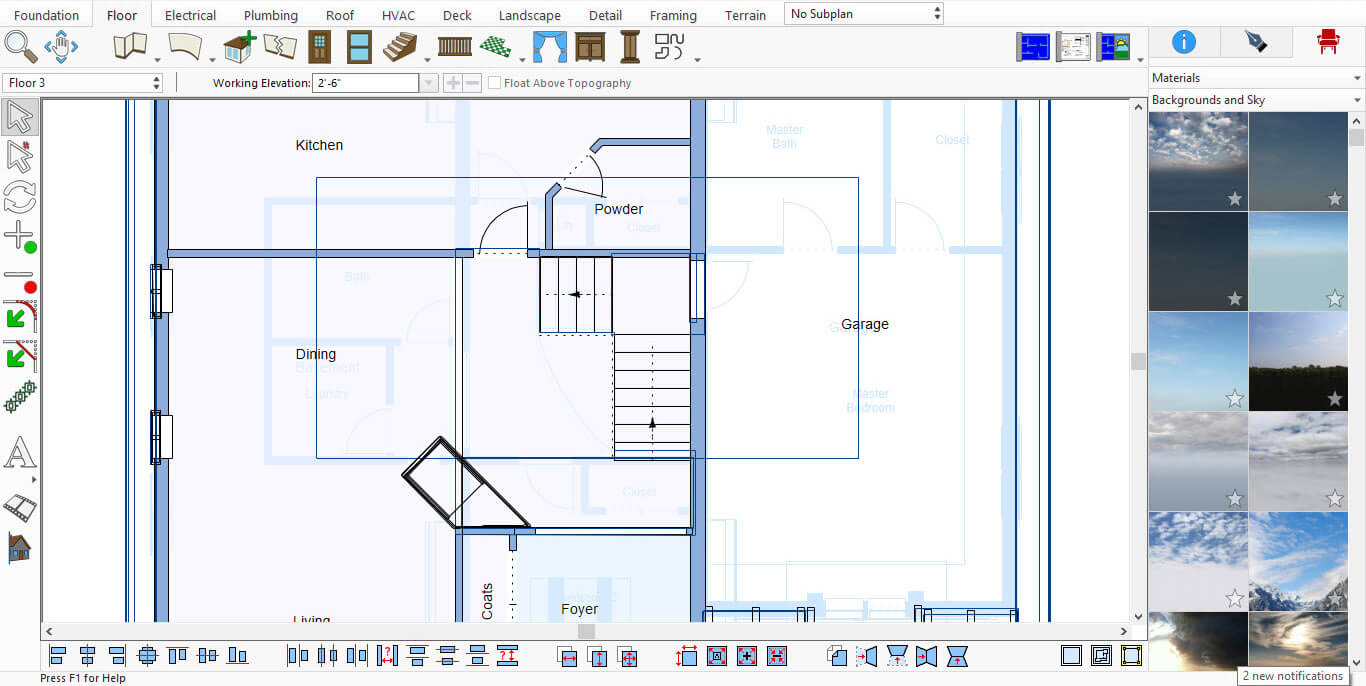The height and width of the screenshot is (686, 1366).
Task: Activate the Pan hand tool
Action: pos(61,47)
